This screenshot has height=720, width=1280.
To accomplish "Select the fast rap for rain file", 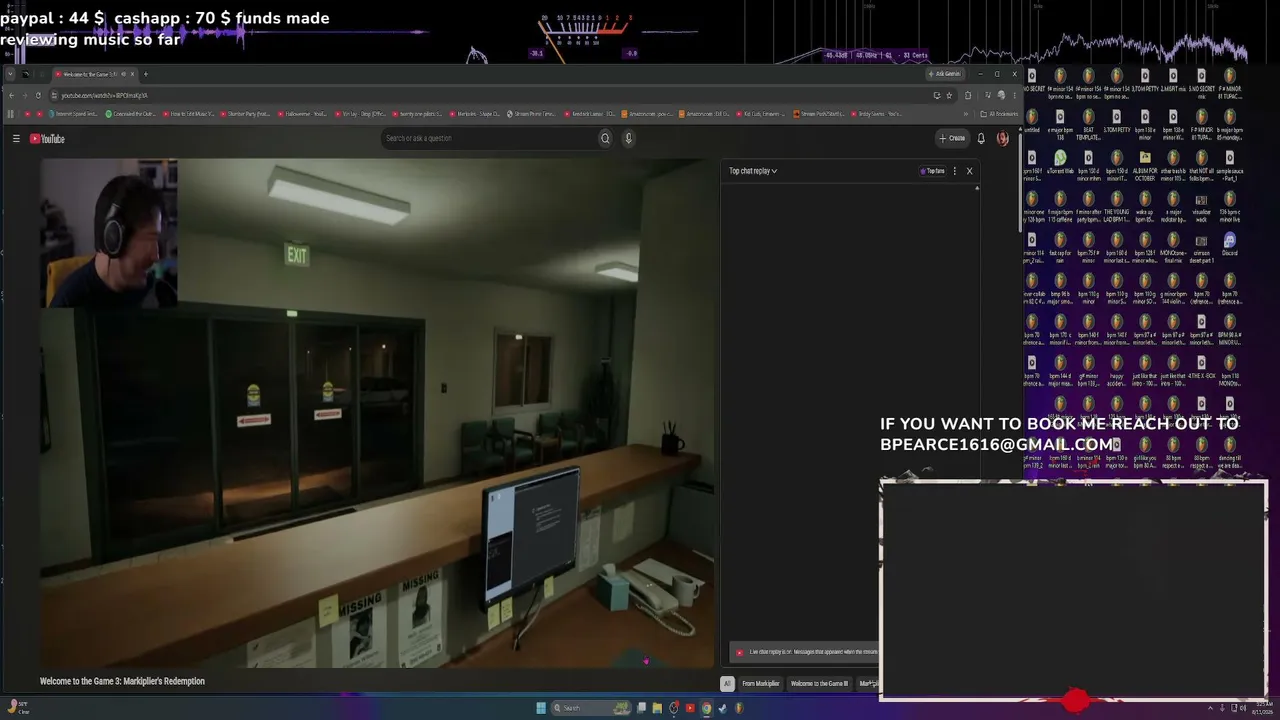I will [x=1060, y=245].
